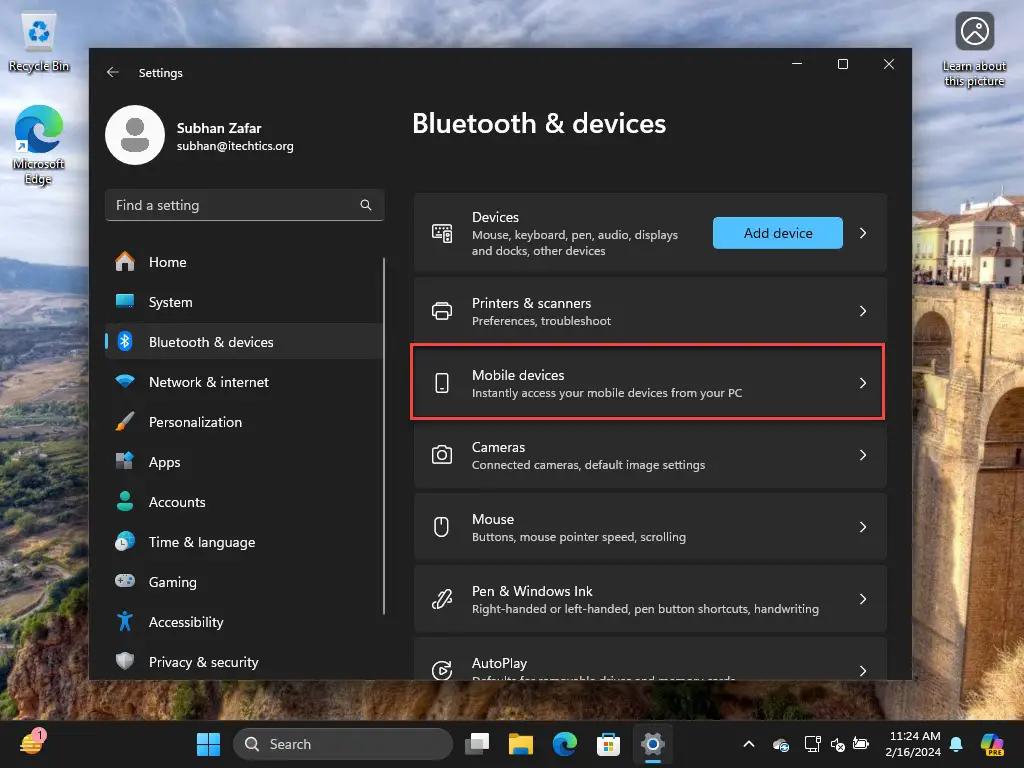Screen dimensions: 1024x768
Task: Open widgets icon at taskbar left
Action: [32, 743]
